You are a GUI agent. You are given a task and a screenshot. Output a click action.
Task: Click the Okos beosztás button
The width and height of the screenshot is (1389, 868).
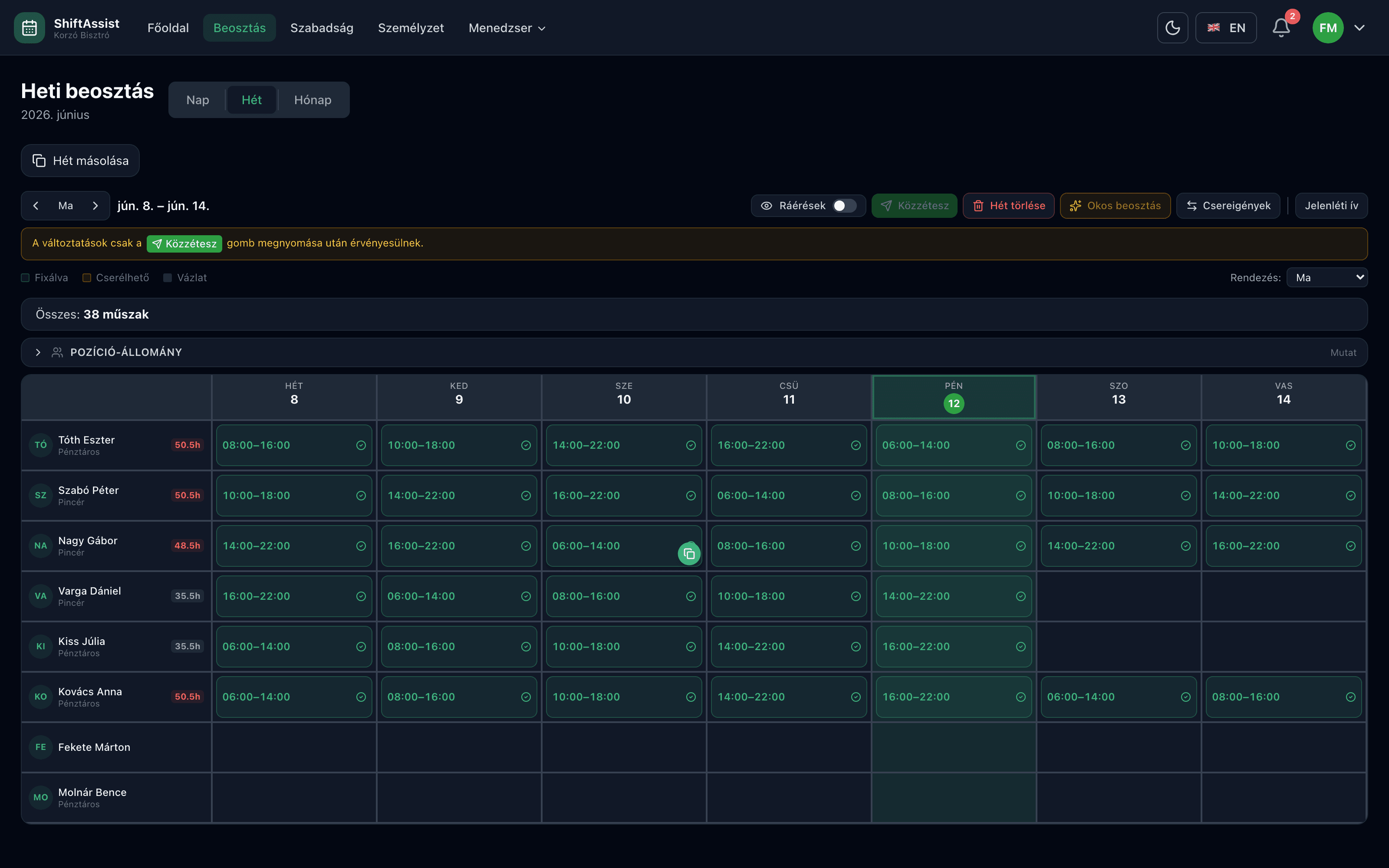(x=1115, y=206)
